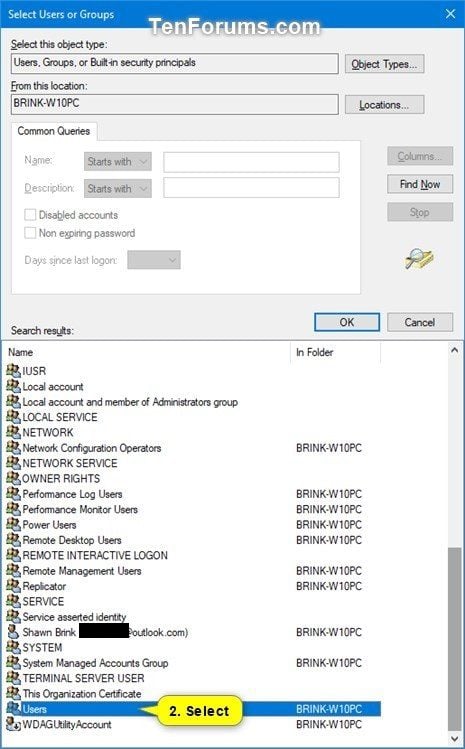Select the 'Users' name in results
465x749 pixels.
coord(34,709)
